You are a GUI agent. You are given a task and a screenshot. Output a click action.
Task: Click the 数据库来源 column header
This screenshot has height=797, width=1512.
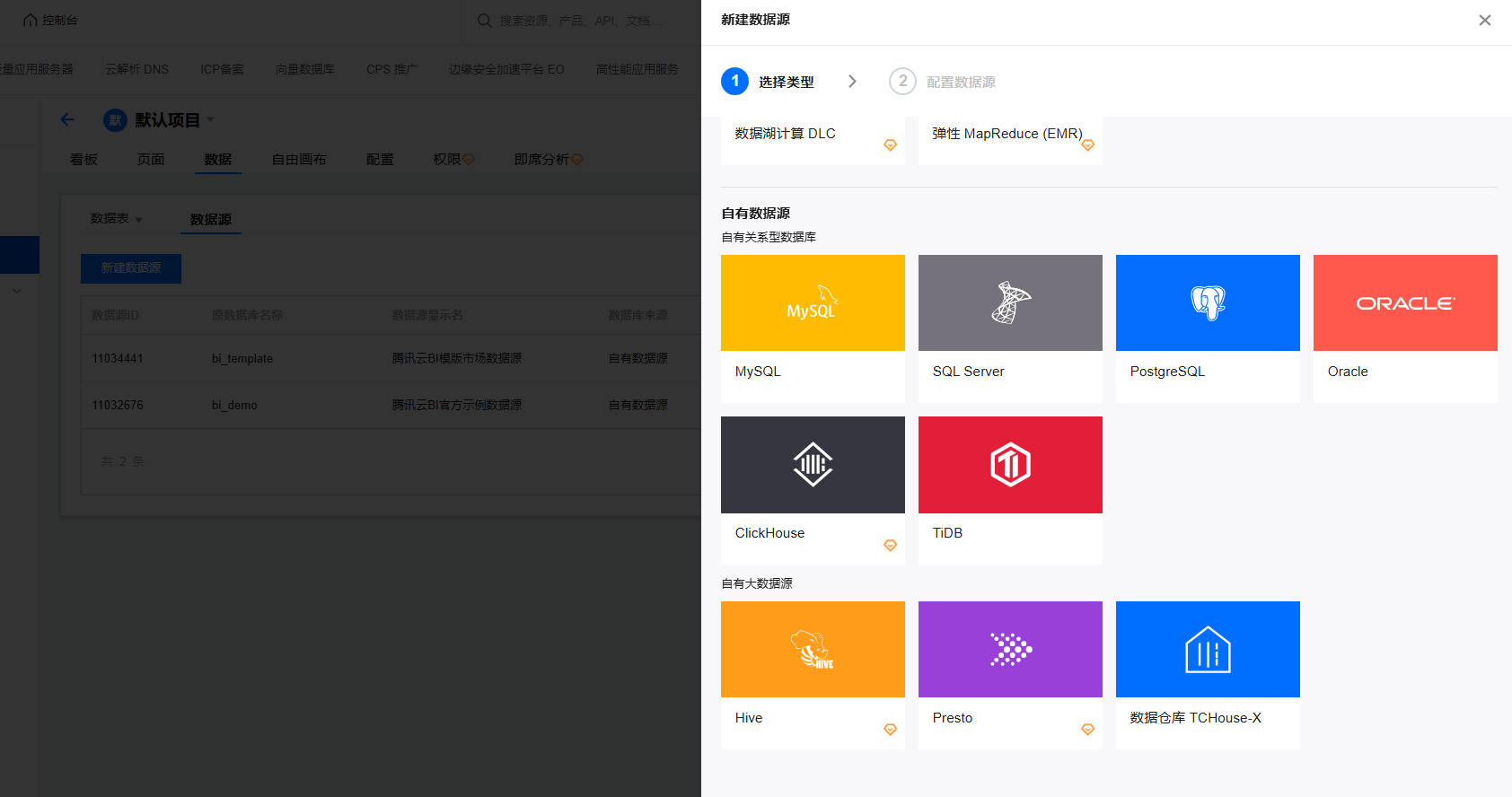tap(637, 315)
